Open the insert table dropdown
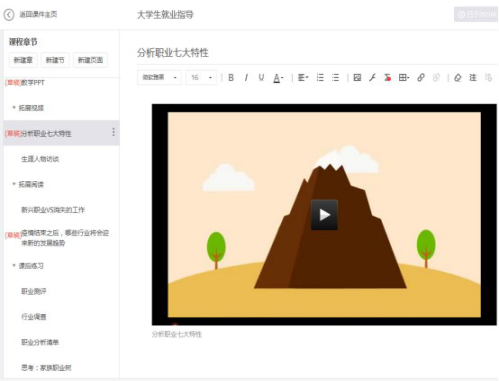The width and height of the screenshot is (499, 381). (x=404, y=78)
